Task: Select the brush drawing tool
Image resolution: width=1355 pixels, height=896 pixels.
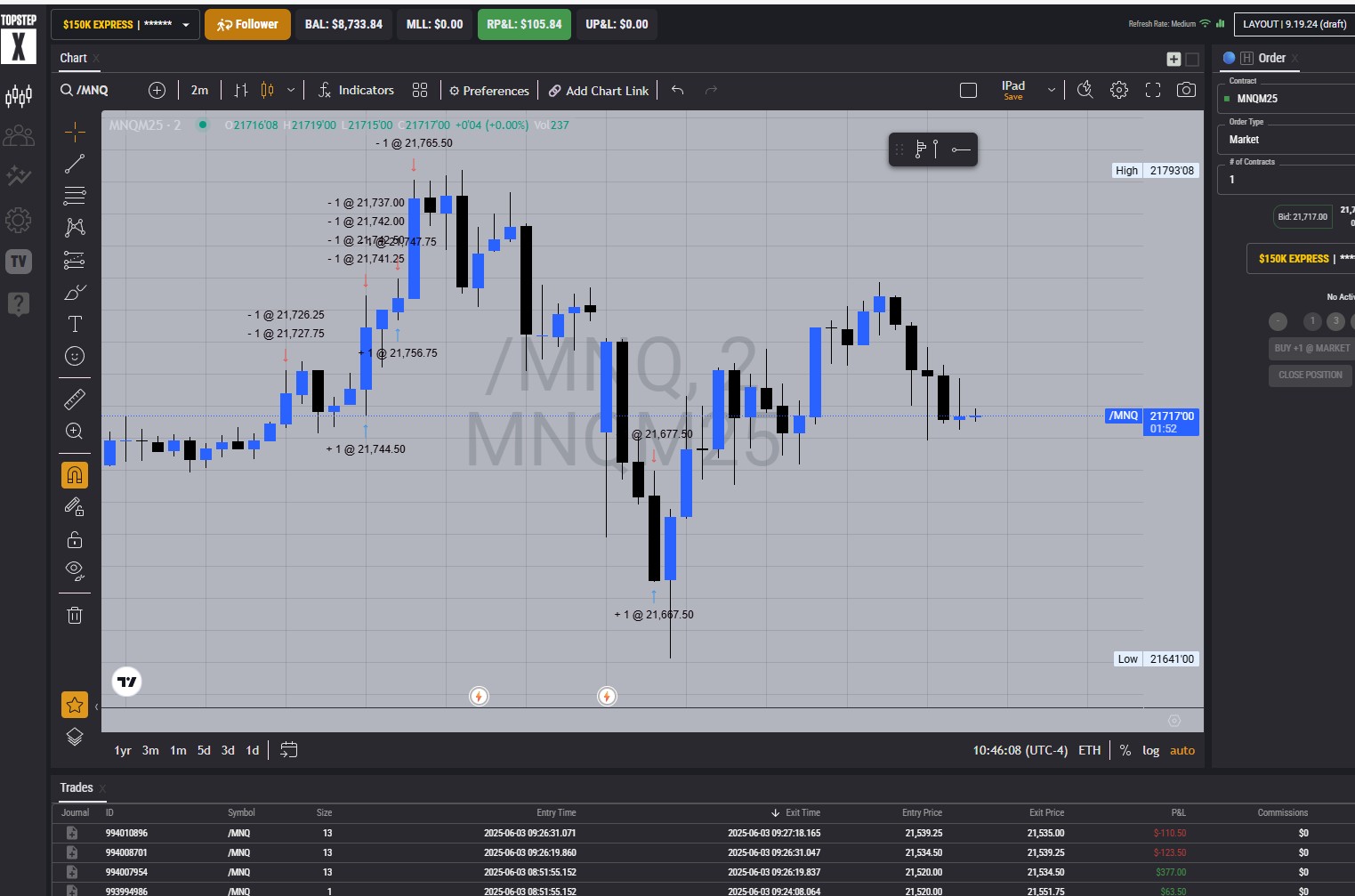Action: tap(75, 292)
